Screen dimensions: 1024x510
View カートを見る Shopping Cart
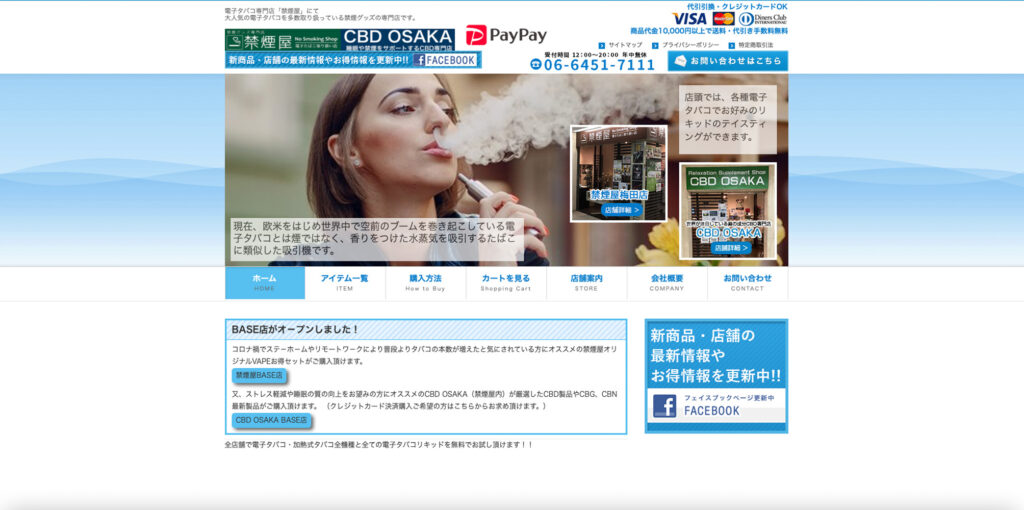[x=506, y=283]
